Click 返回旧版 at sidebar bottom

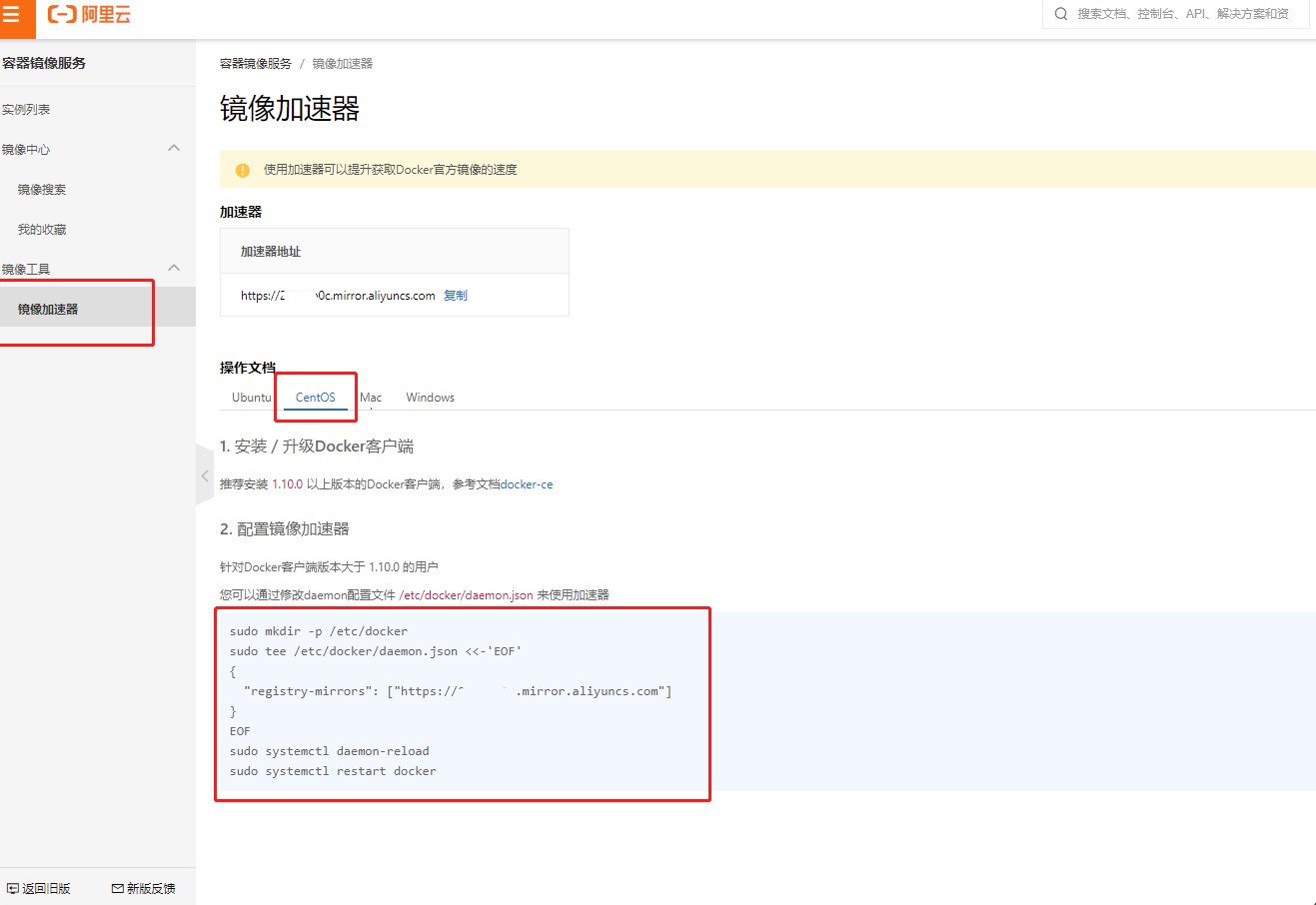[39, 888]
